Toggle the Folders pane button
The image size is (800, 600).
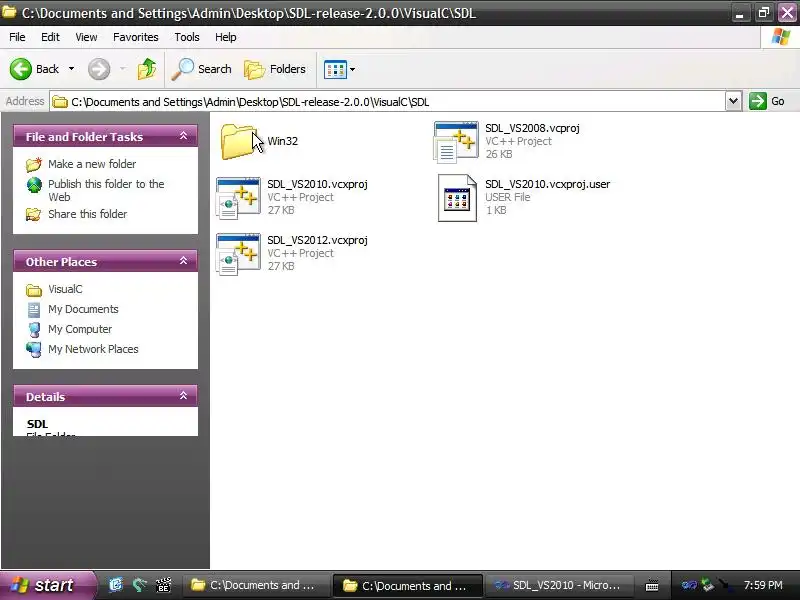[275, 69]
